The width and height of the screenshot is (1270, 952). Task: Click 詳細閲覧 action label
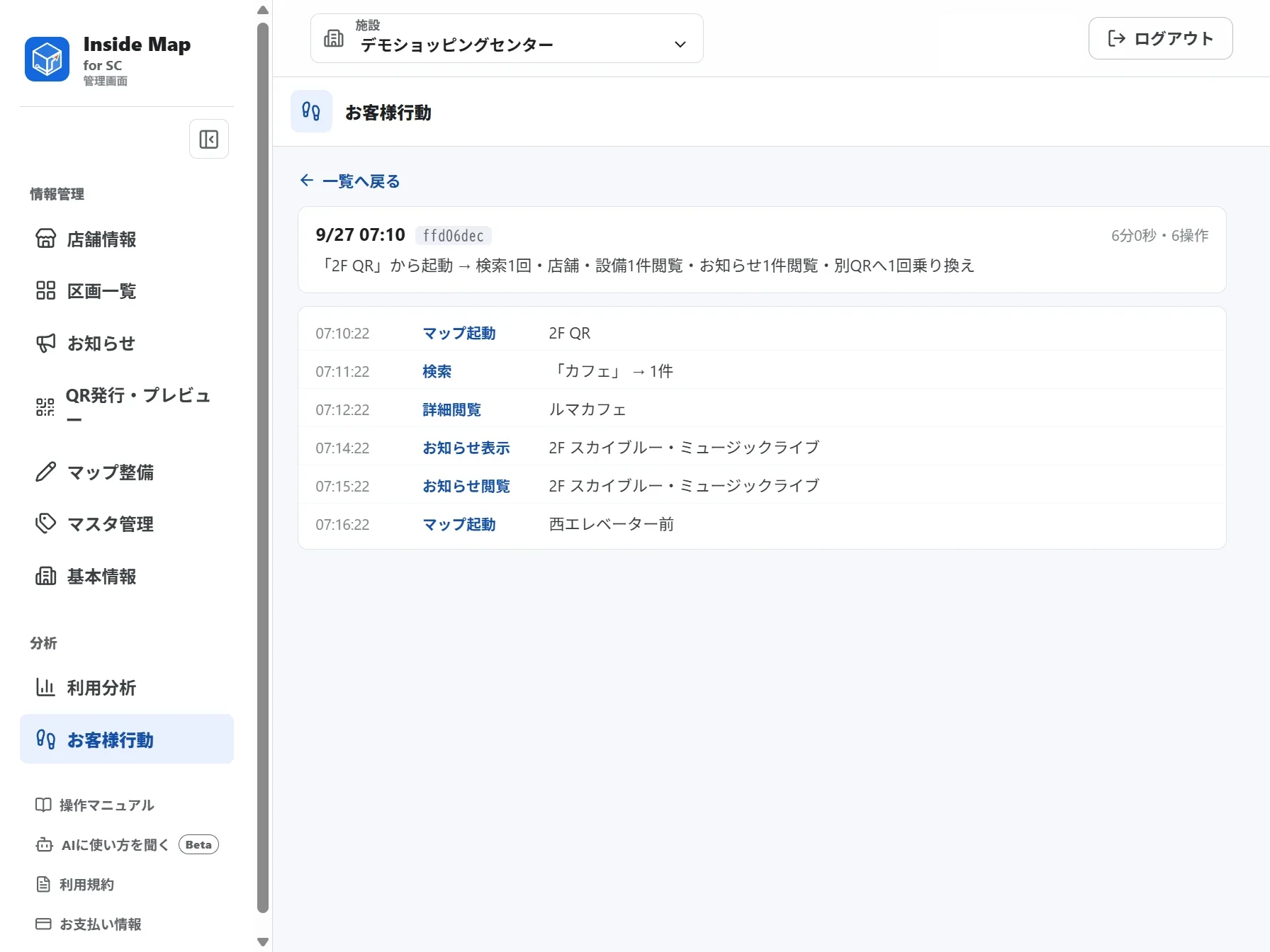[452, 409]
